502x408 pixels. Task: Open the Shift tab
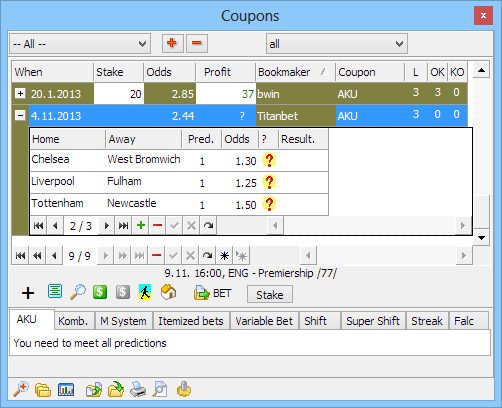319,321
